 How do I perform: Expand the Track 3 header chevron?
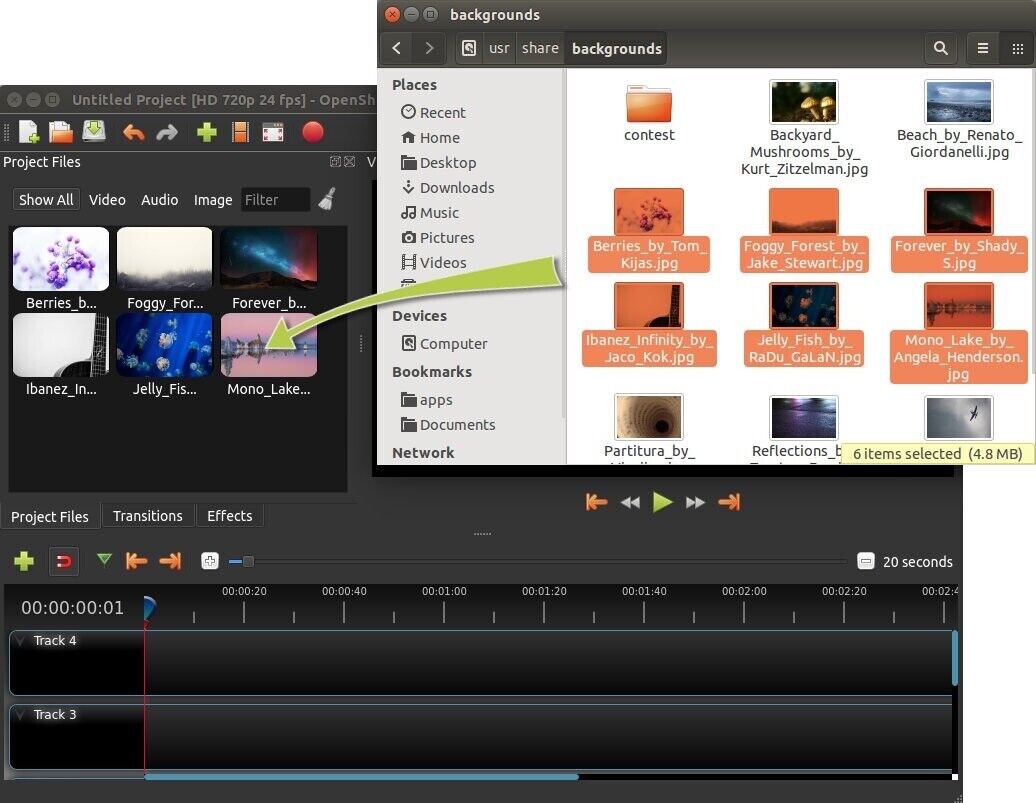pos(21,715)
